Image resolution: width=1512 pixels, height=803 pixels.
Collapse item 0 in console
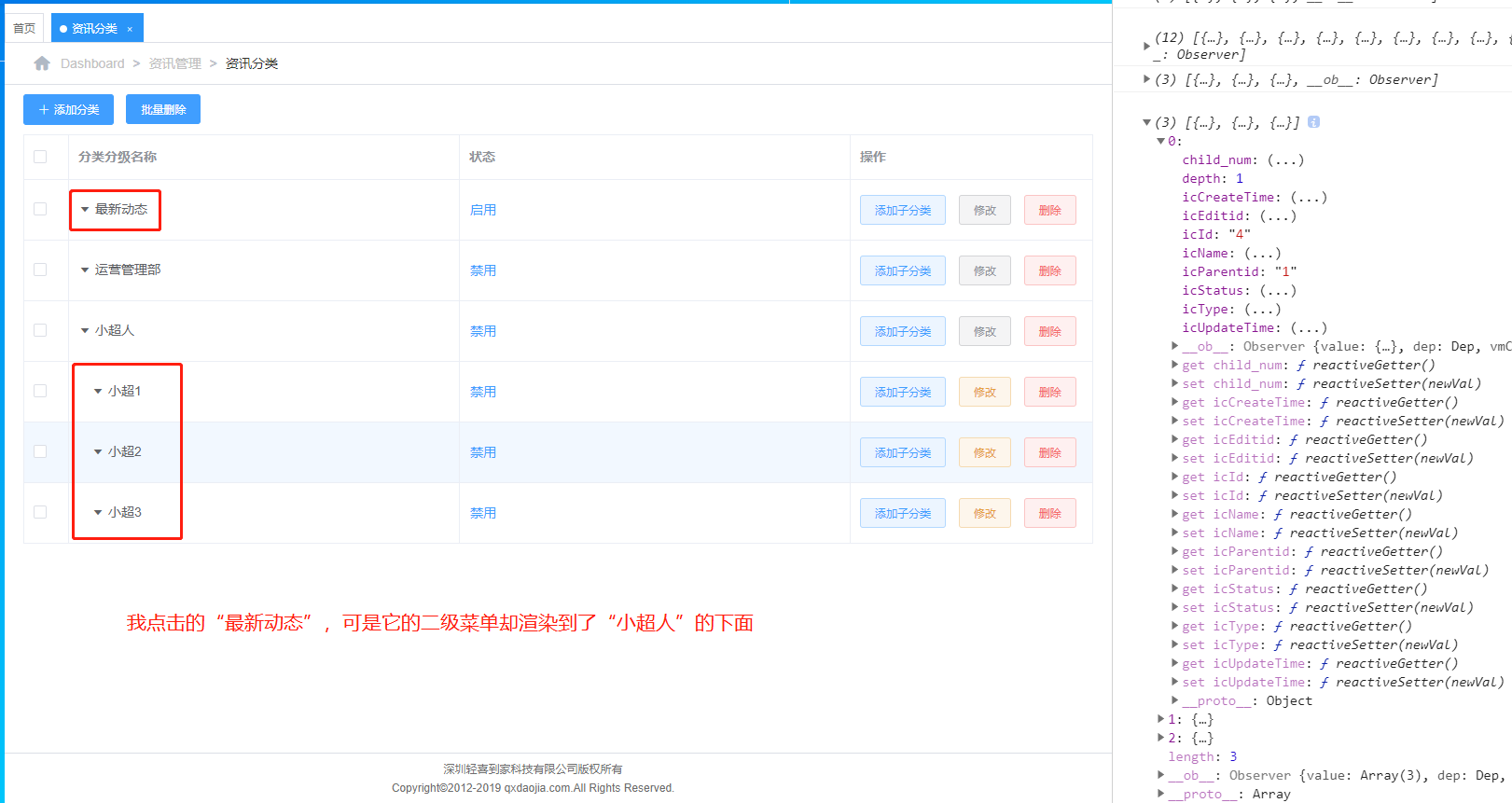pos(1161,141)
